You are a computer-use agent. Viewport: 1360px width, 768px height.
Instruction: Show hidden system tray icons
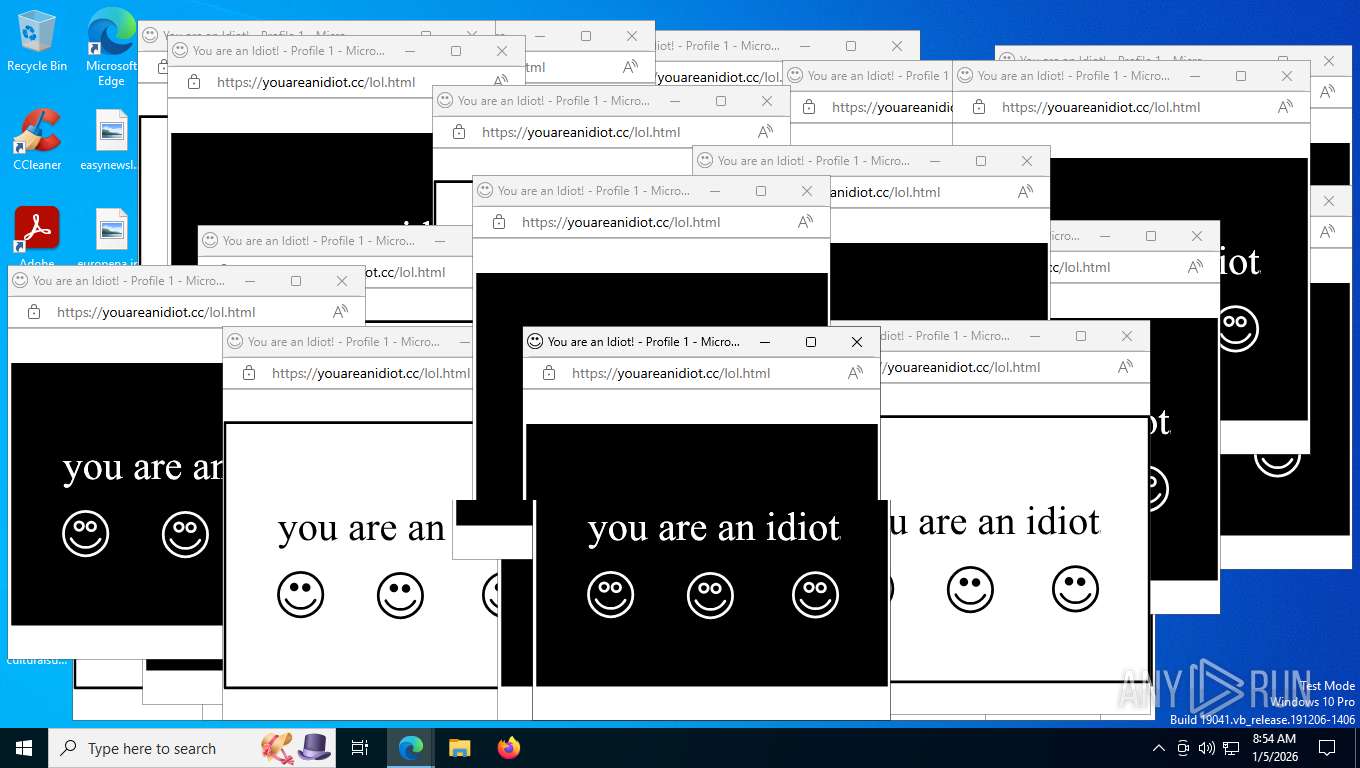[x=1159, y=748]
